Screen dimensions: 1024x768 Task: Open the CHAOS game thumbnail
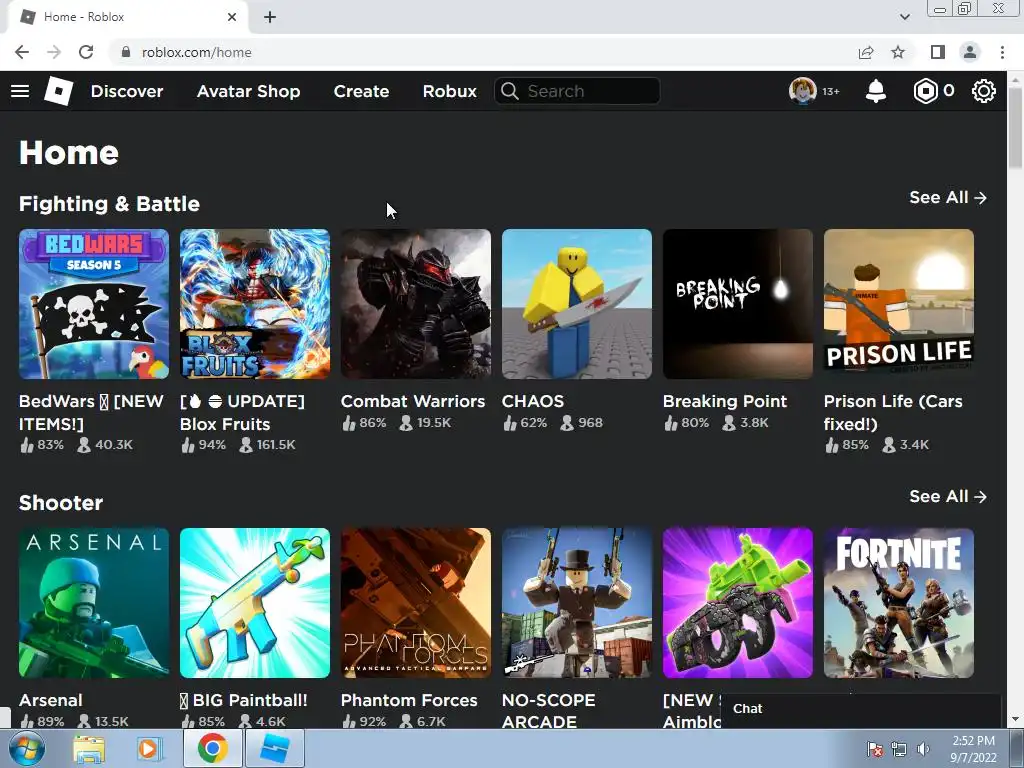(x=577, y=304)
